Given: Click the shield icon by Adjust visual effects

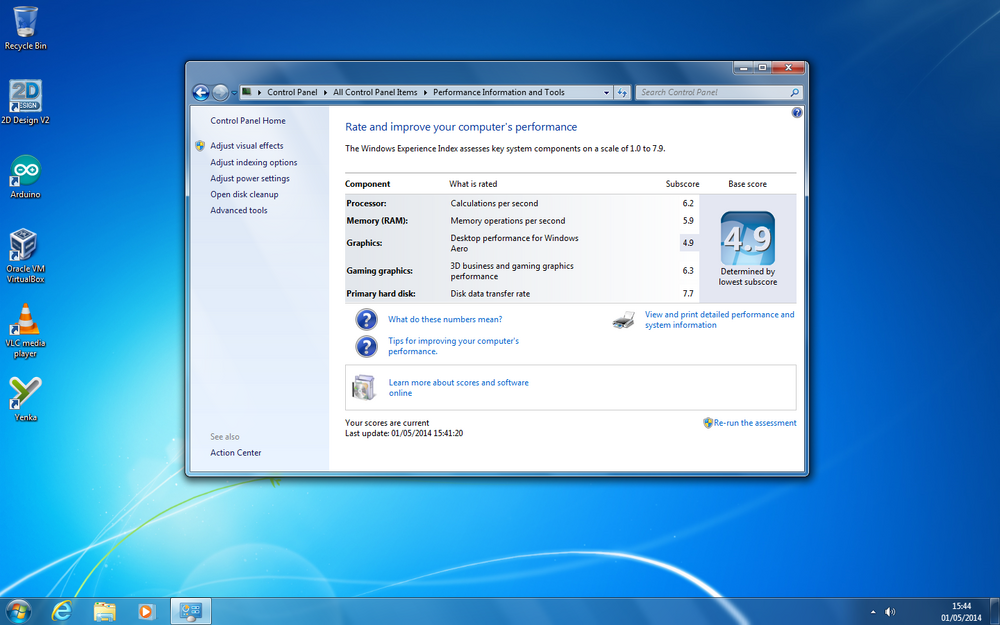Looking at the screenshot, I should coord(200,145).
